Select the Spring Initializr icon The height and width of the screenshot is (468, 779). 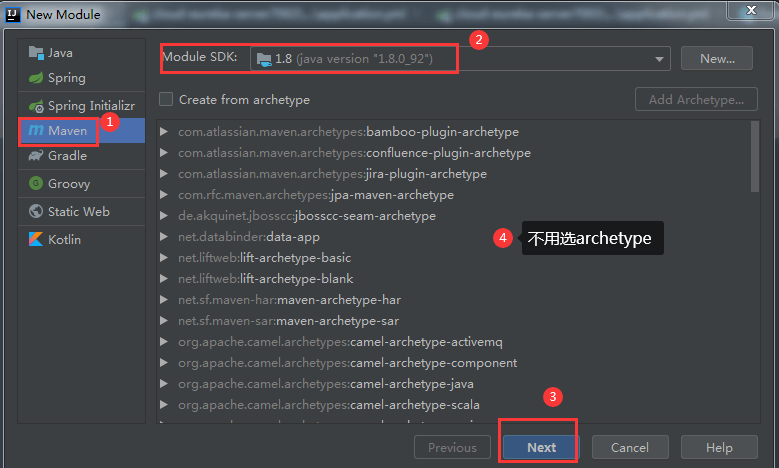(x=36, y=106)
